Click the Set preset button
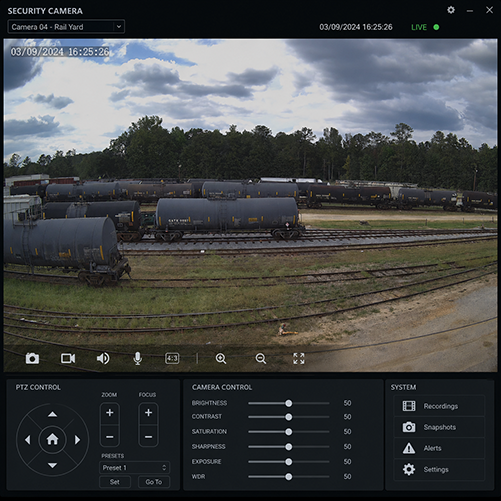Image resolution: width=501 pixels, height=501 pixels. click(115, 482)
